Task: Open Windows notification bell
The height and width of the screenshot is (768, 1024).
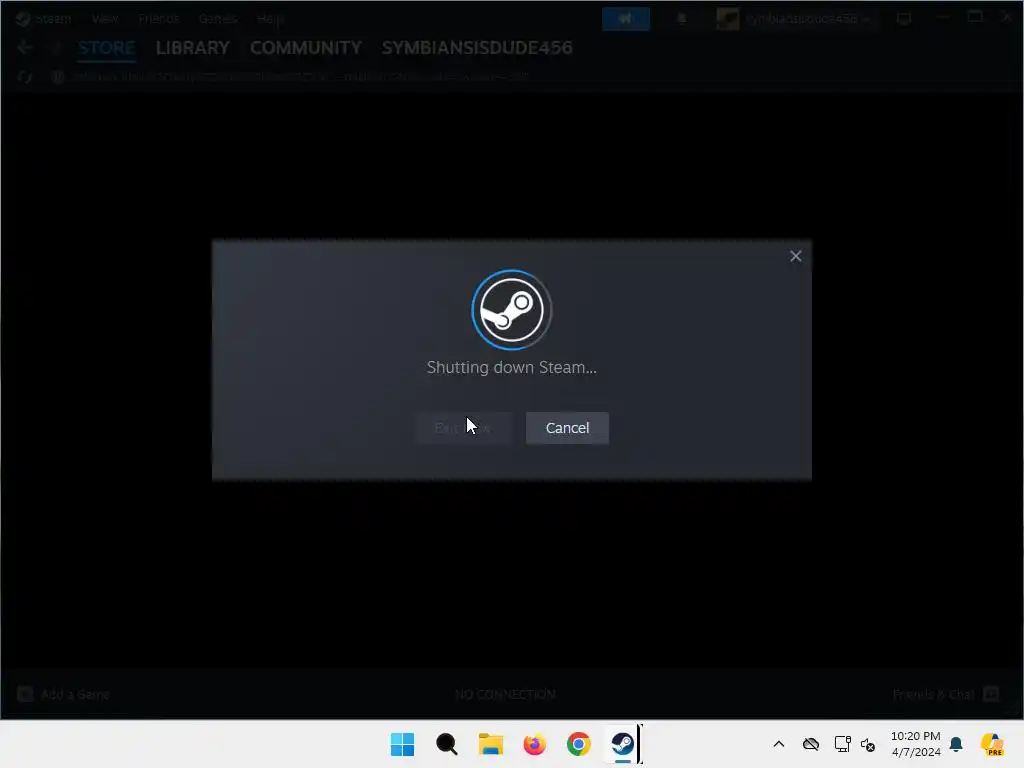Action: 956,744
